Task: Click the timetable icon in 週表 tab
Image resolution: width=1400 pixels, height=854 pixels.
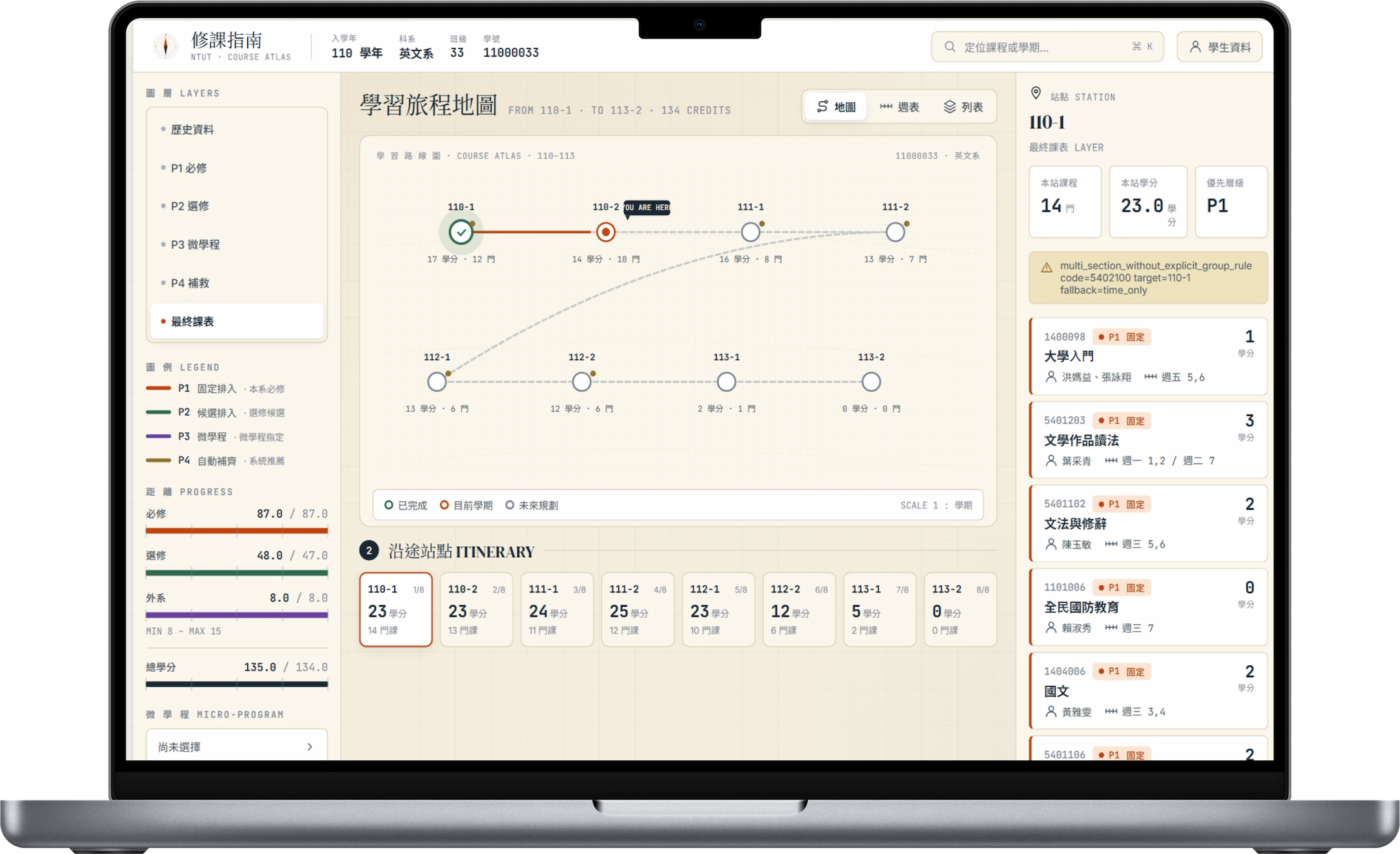Action: 886,106
